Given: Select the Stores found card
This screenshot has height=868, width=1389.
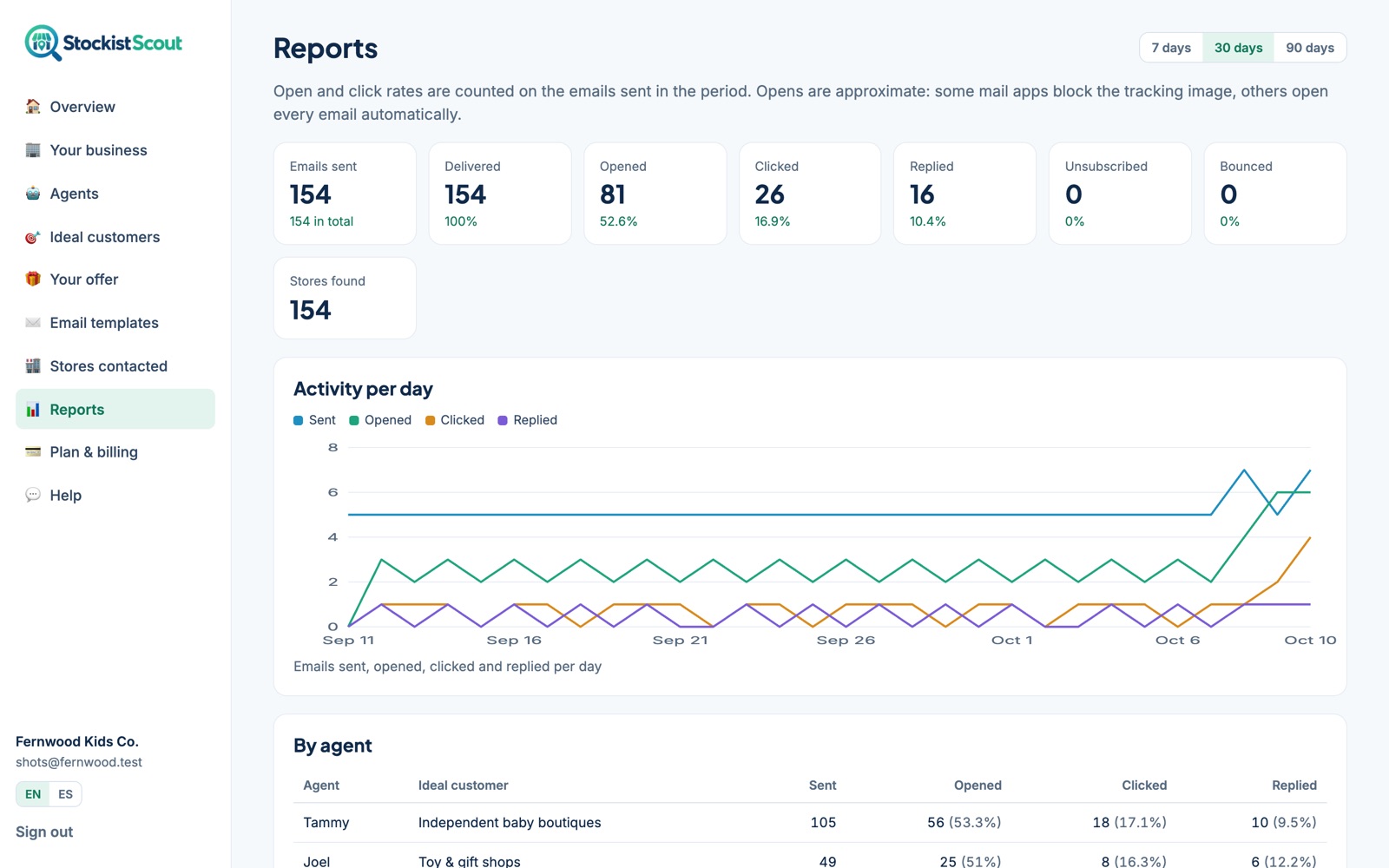Looking at the screenshot, I should point(345,298).
